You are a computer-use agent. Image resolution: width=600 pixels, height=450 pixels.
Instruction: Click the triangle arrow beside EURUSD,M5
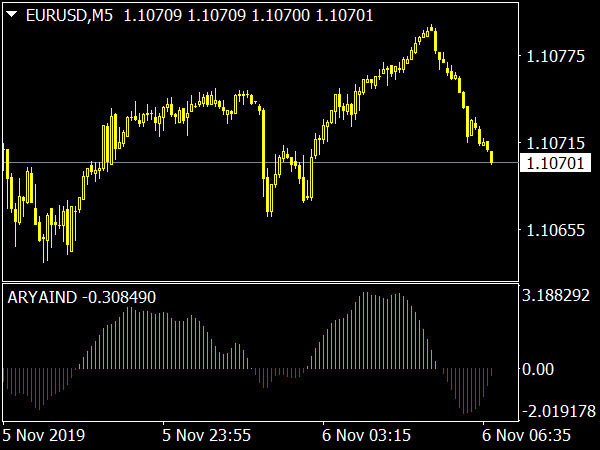[12, 15]
